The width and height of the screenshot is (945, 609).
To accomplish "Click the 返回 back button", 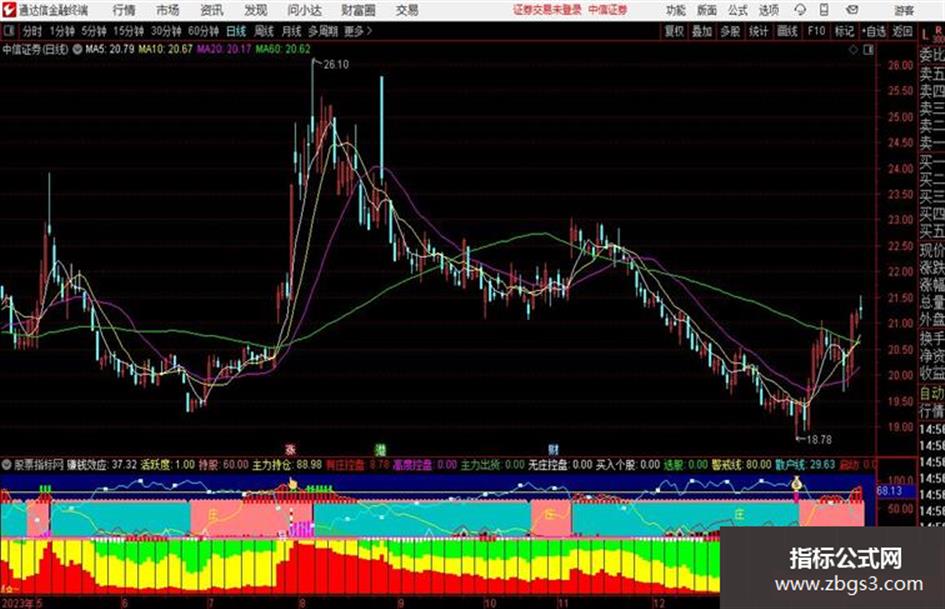I will [902, 31].
